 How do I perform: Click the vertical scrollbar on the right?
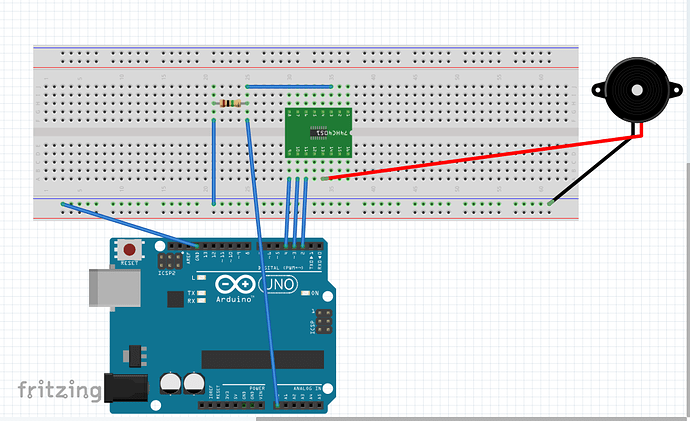tap(688, 289)
